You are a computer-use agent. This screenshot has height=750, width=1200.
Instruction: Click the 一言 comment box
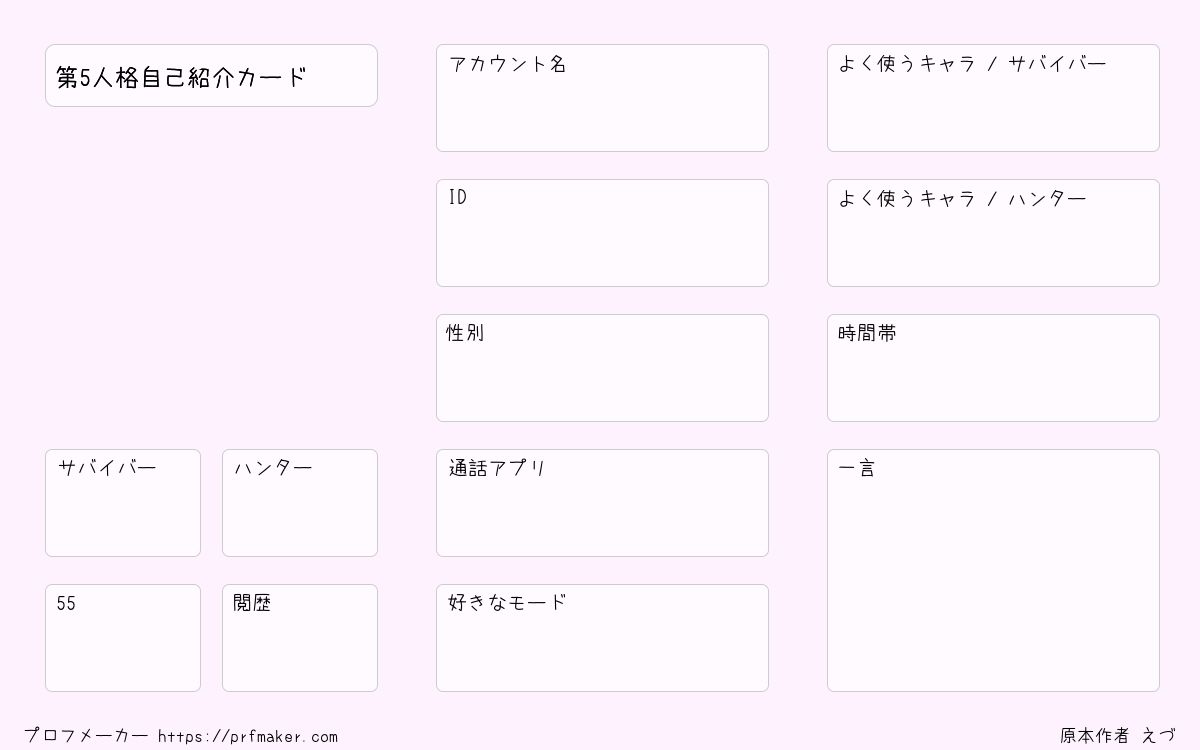point(993,570)
